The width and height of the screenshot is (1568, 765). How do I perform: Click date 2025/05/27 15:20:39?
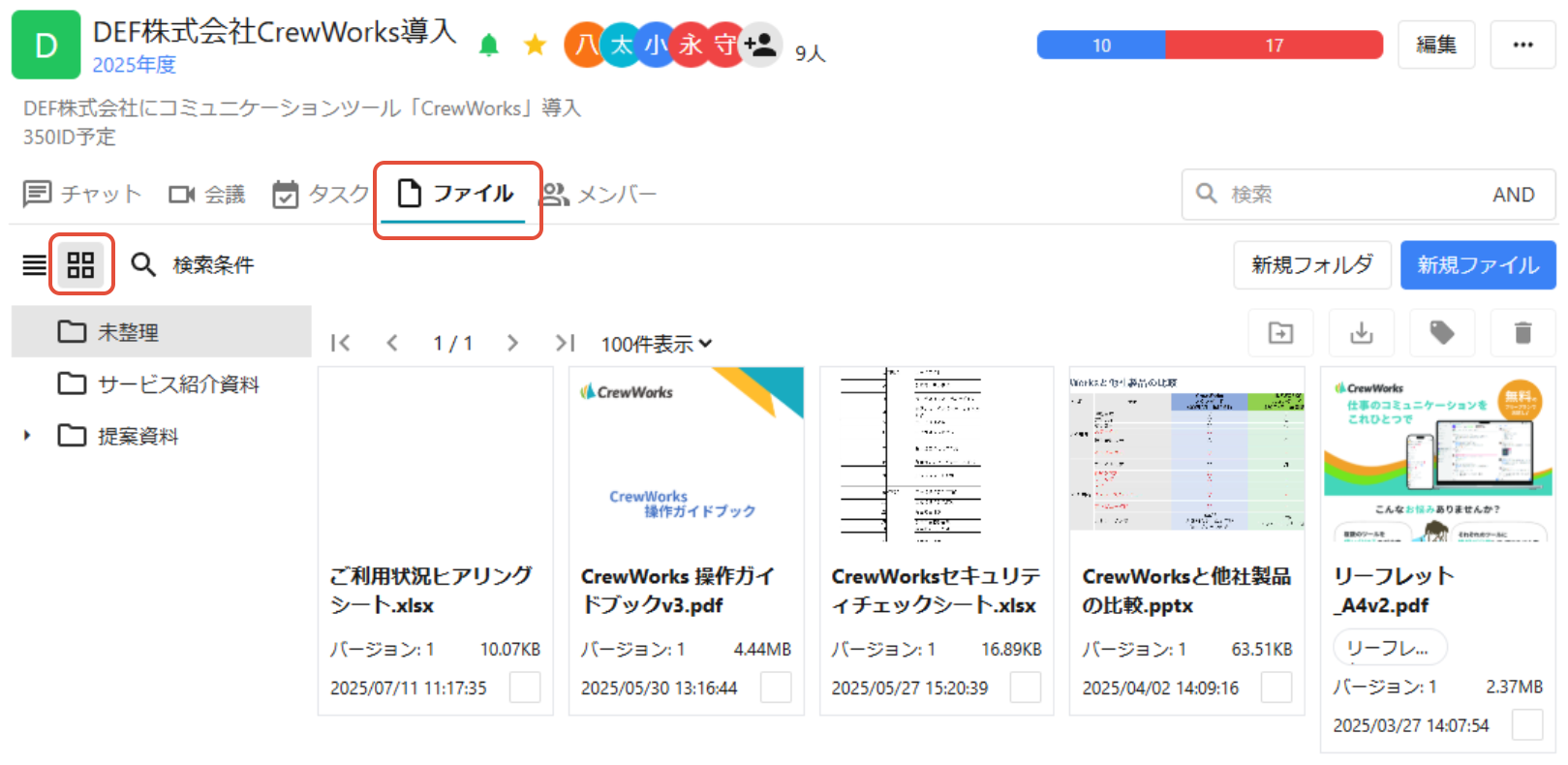[x=909, y=688]
